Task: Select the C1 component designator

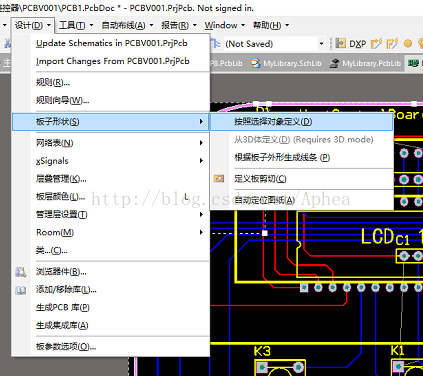Action: pos(403,240)
